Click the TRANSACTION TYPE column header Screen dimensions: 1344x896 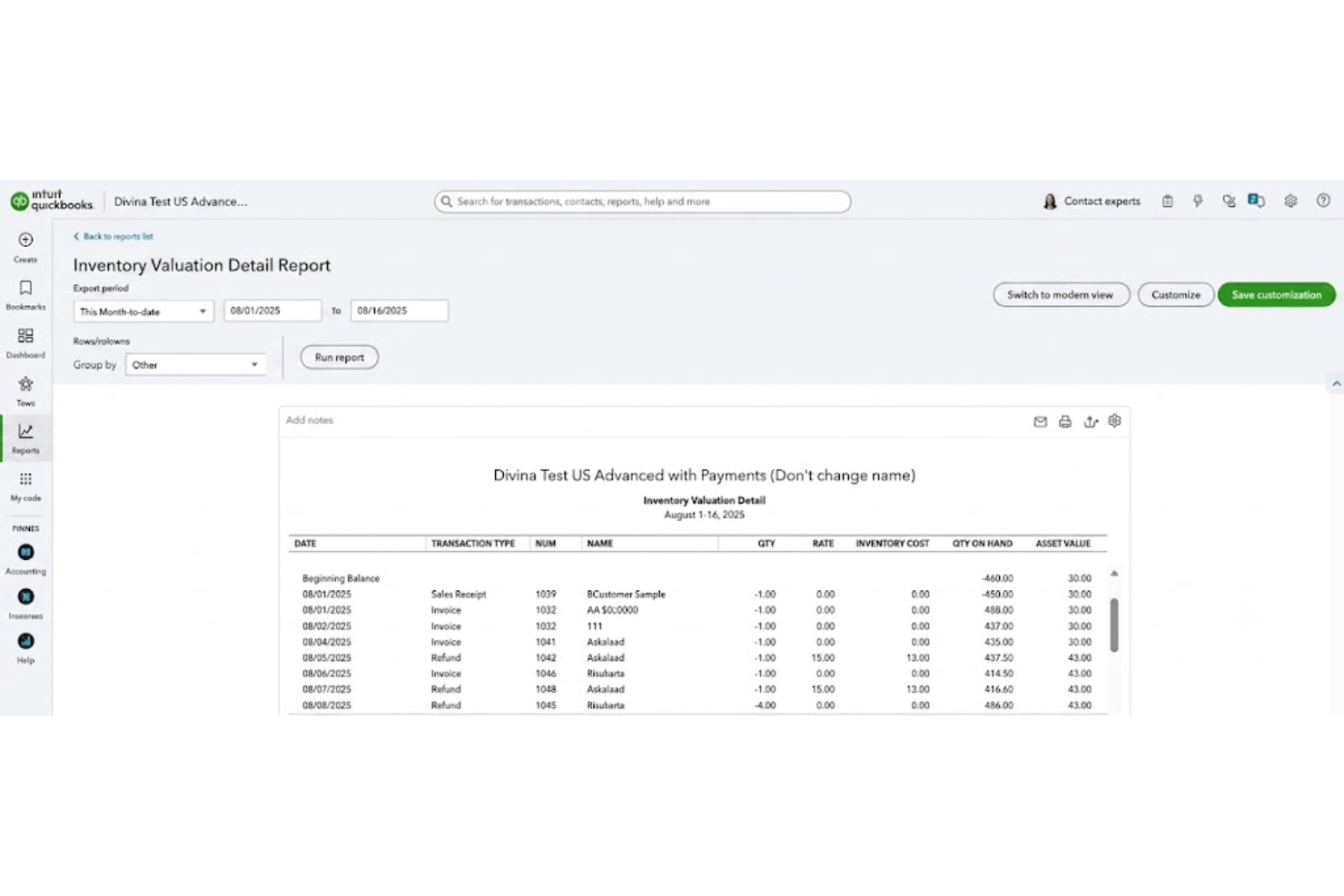coord(473,544)
